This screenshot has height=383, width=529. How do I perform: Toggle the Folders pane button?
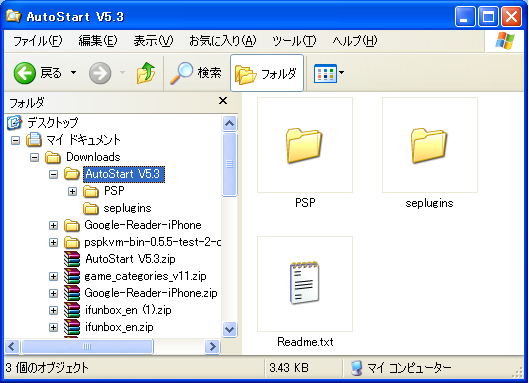[x=267, y=73]
